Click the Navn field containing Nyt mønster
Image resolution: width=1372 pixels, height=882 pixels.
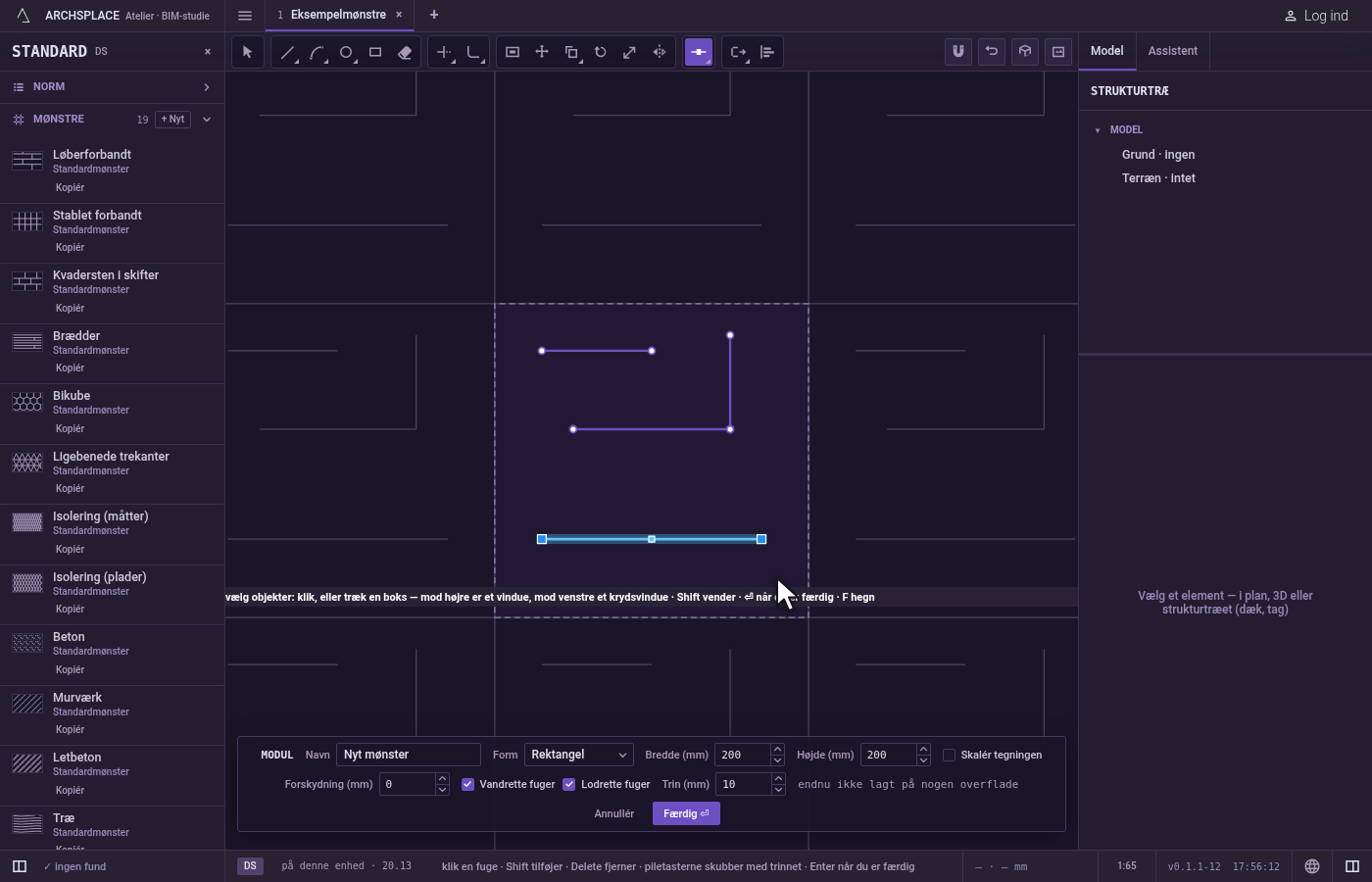tap(409, 755)
